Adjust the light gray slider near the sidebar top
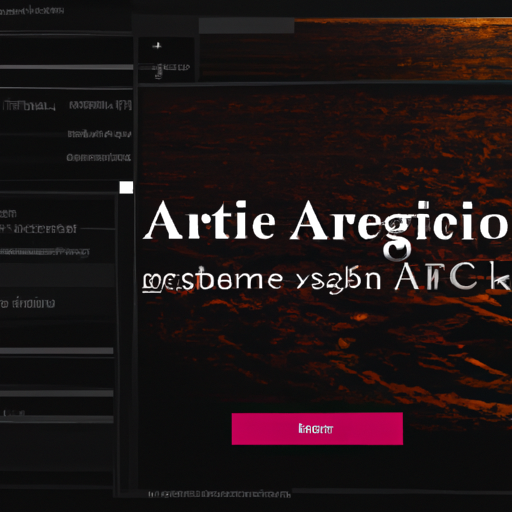This screenshot has height=512, width=512. [66, 67]
